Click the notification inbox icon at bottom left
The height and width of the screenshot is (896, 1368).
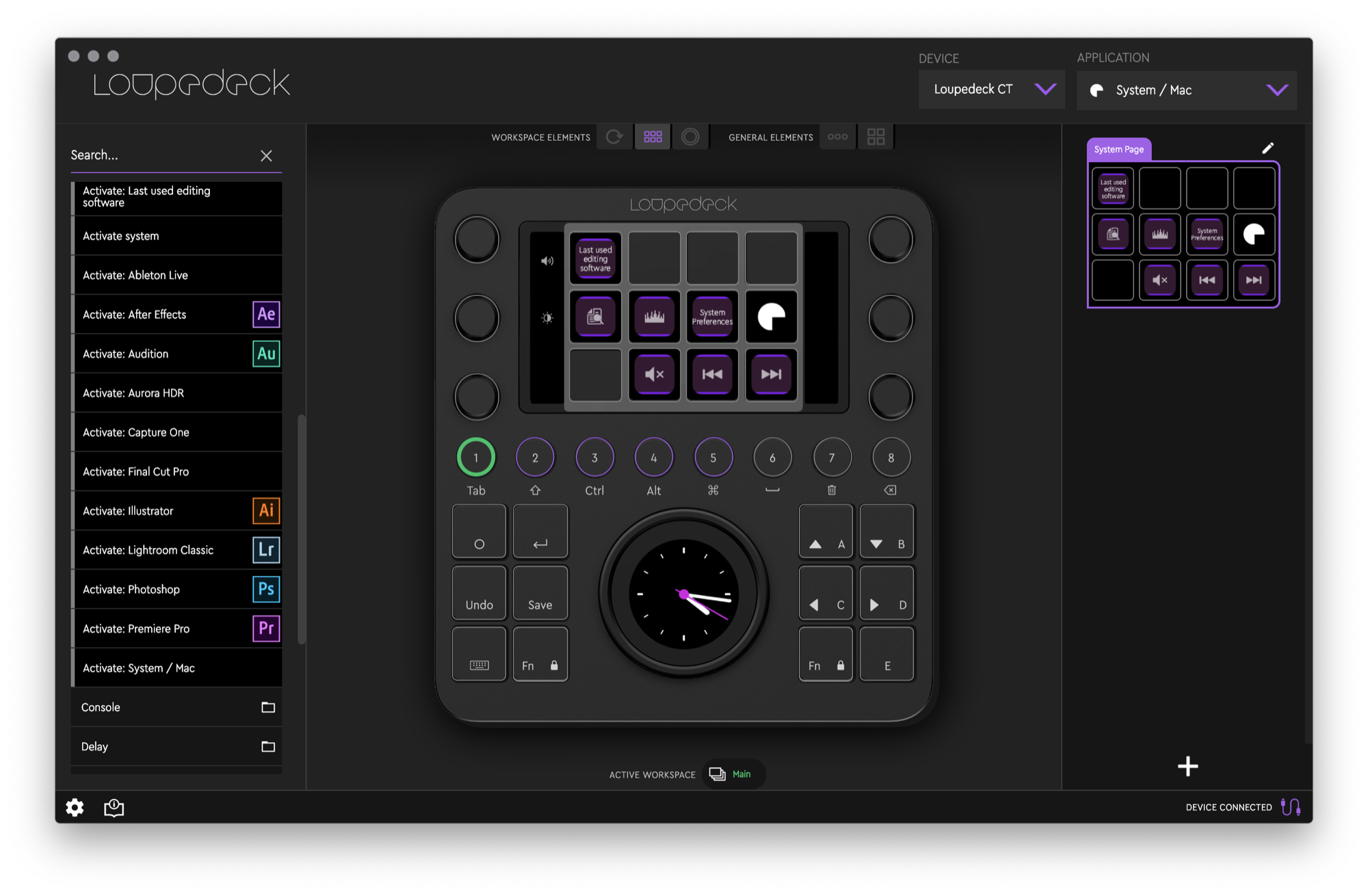(x=114, y=808)
